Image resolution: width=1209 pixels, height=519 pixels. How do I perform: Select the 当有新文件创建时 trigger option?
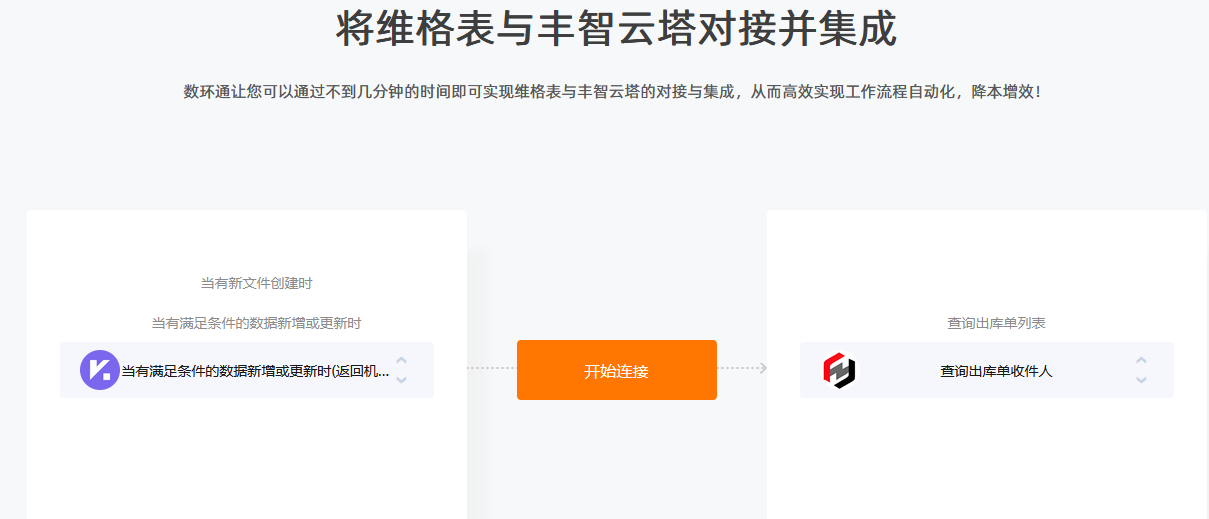click(x=257, y=283)
